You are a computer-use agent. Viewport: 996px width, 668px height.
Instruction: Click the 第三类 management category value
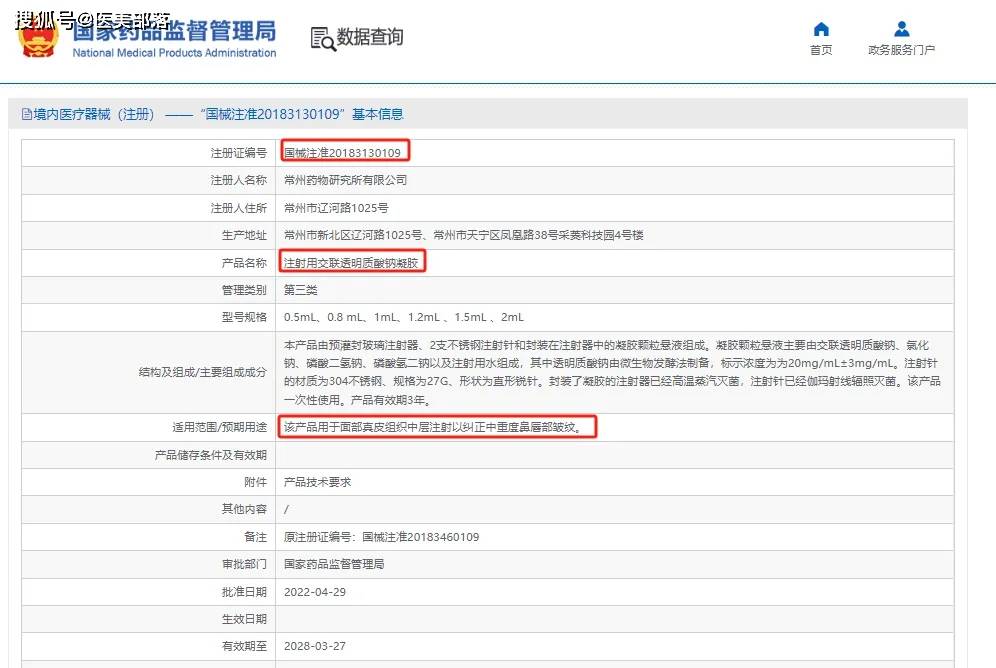[301, 290]
